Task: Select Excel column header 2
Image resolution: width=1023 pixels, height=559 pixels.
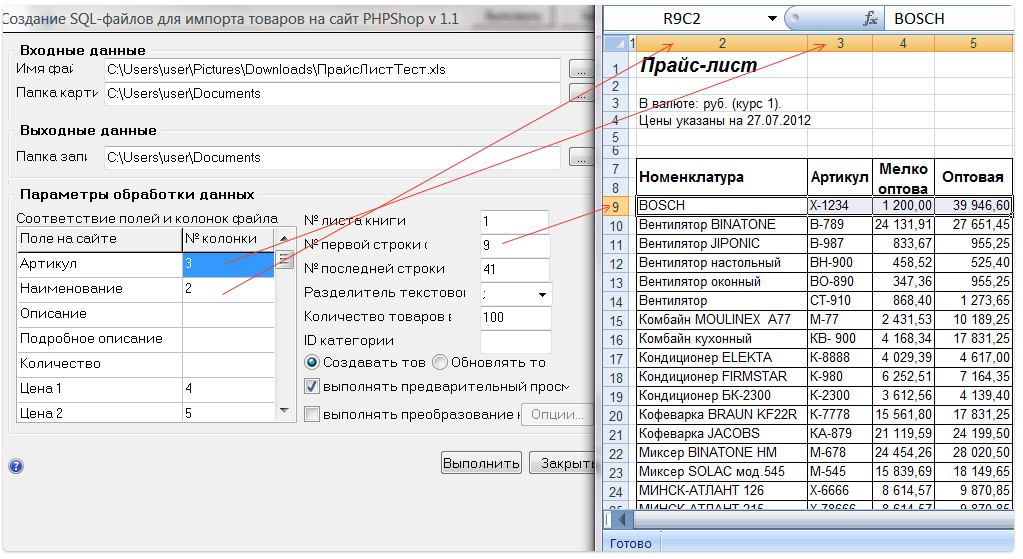Action: point(722,44)
